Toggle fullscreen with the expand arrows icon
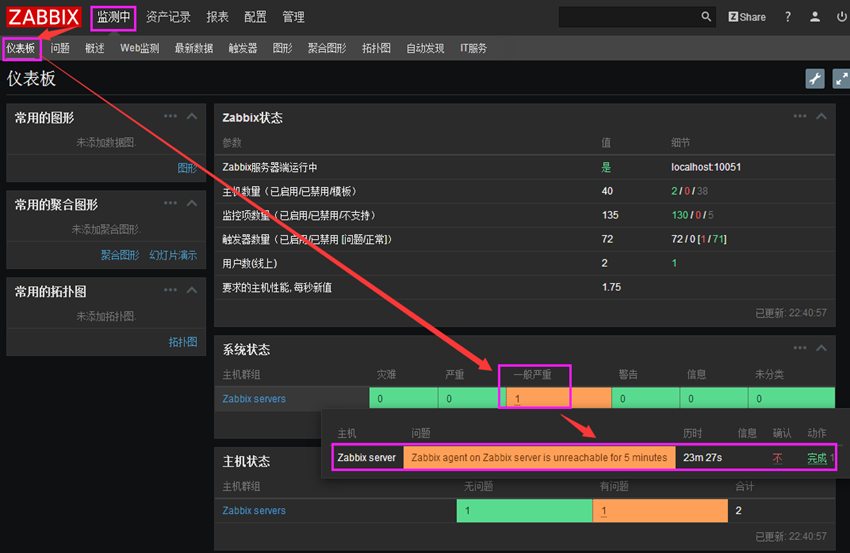This screenshot has height=553, width=850. (841, 79)
